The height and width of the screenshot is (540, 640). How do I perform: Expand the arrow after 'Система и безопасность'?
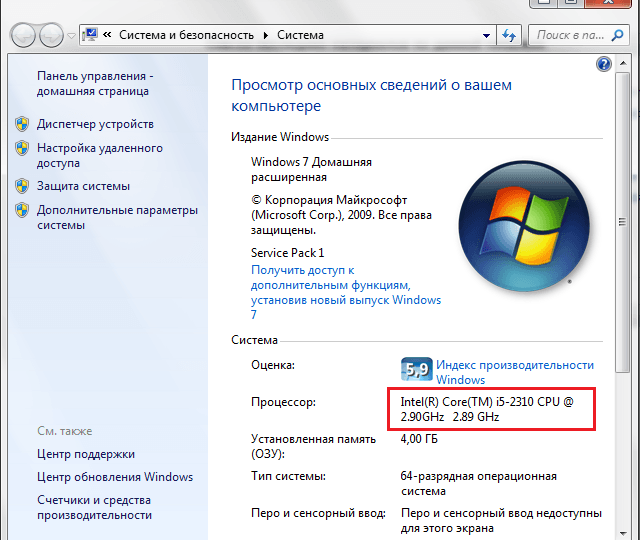[x=266, y=36]
